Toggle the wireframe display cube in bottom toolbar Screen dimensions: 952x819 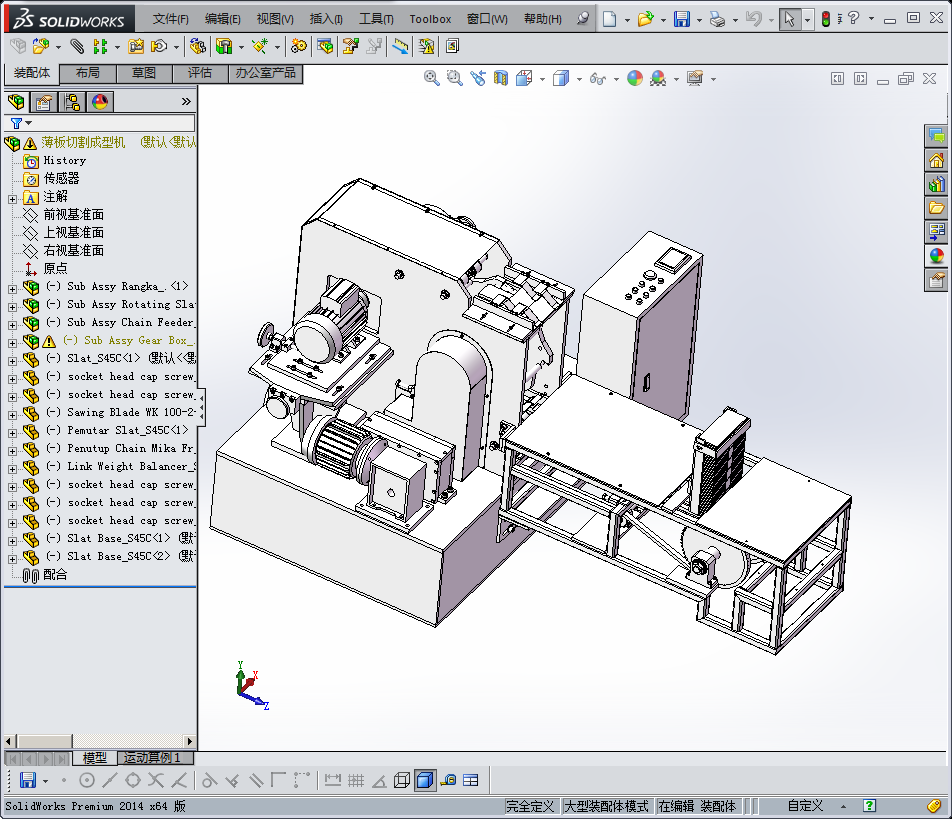coord(402,780)
